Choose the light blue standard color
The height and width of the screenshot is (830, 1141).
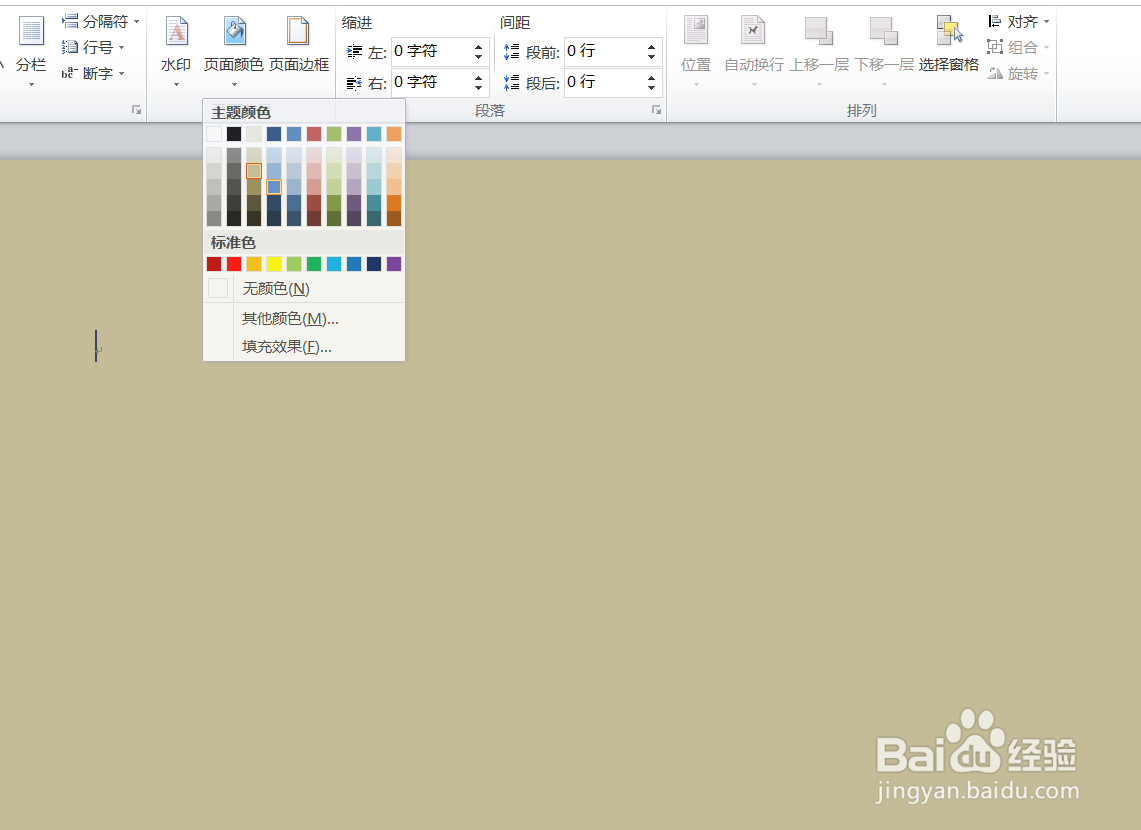(x=334, y=264)
